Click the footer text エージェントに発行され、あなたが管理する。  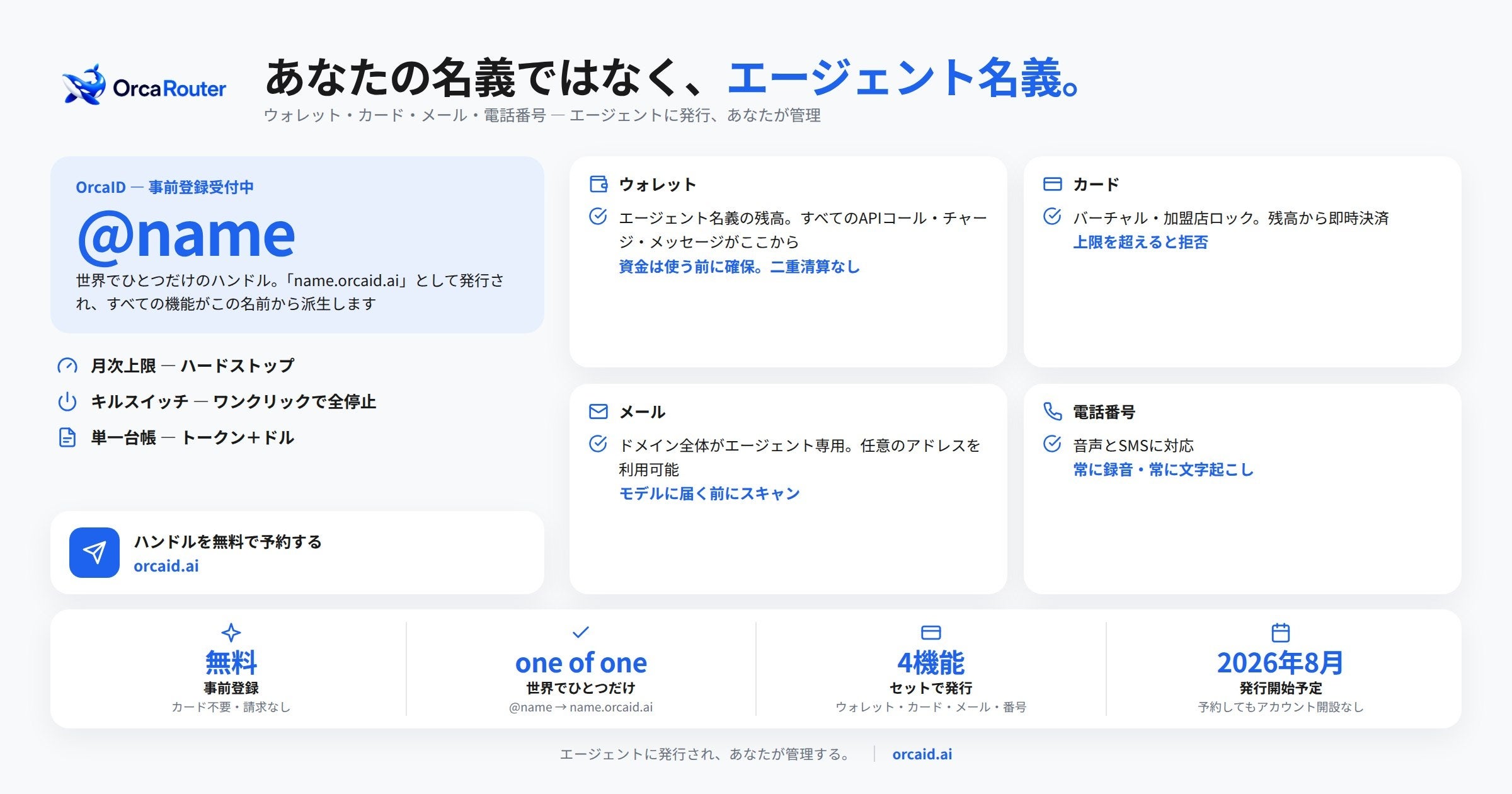click(x=706, y=754)
